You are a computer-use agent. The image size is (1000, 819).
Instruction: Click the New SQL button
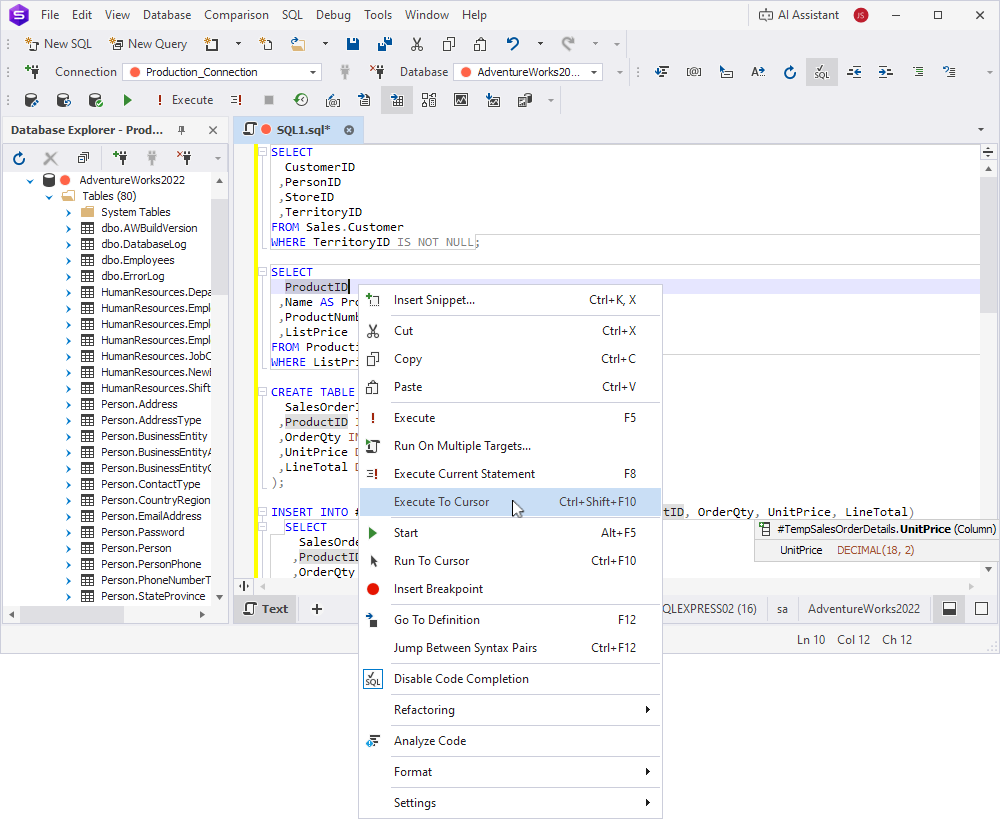click(58, 44)
